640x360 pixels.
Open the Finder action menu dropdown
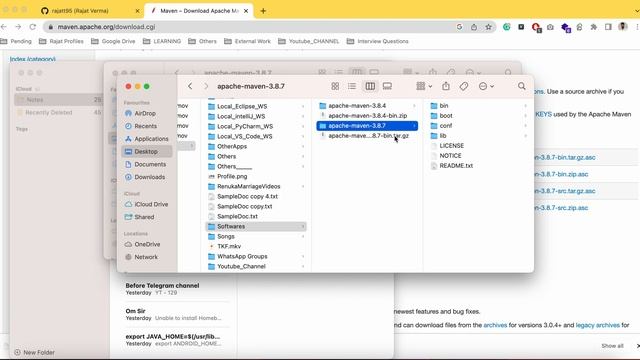[486, 86]
